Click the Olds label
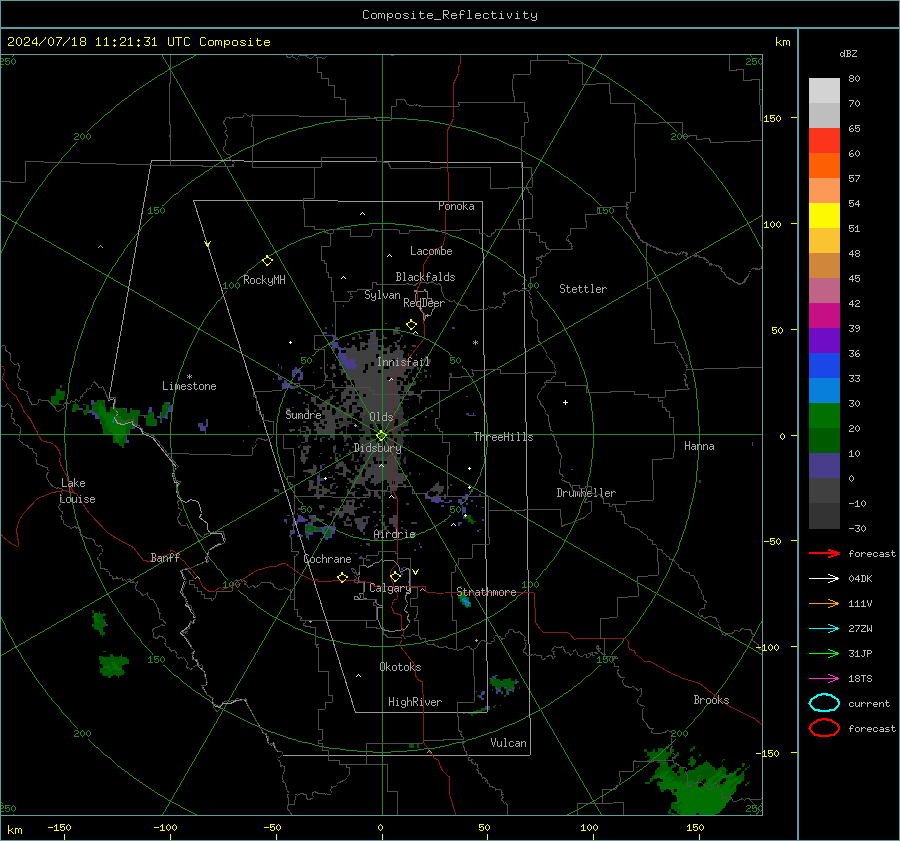This screenshot has width=900, height=841. click(x=381, y=417)
